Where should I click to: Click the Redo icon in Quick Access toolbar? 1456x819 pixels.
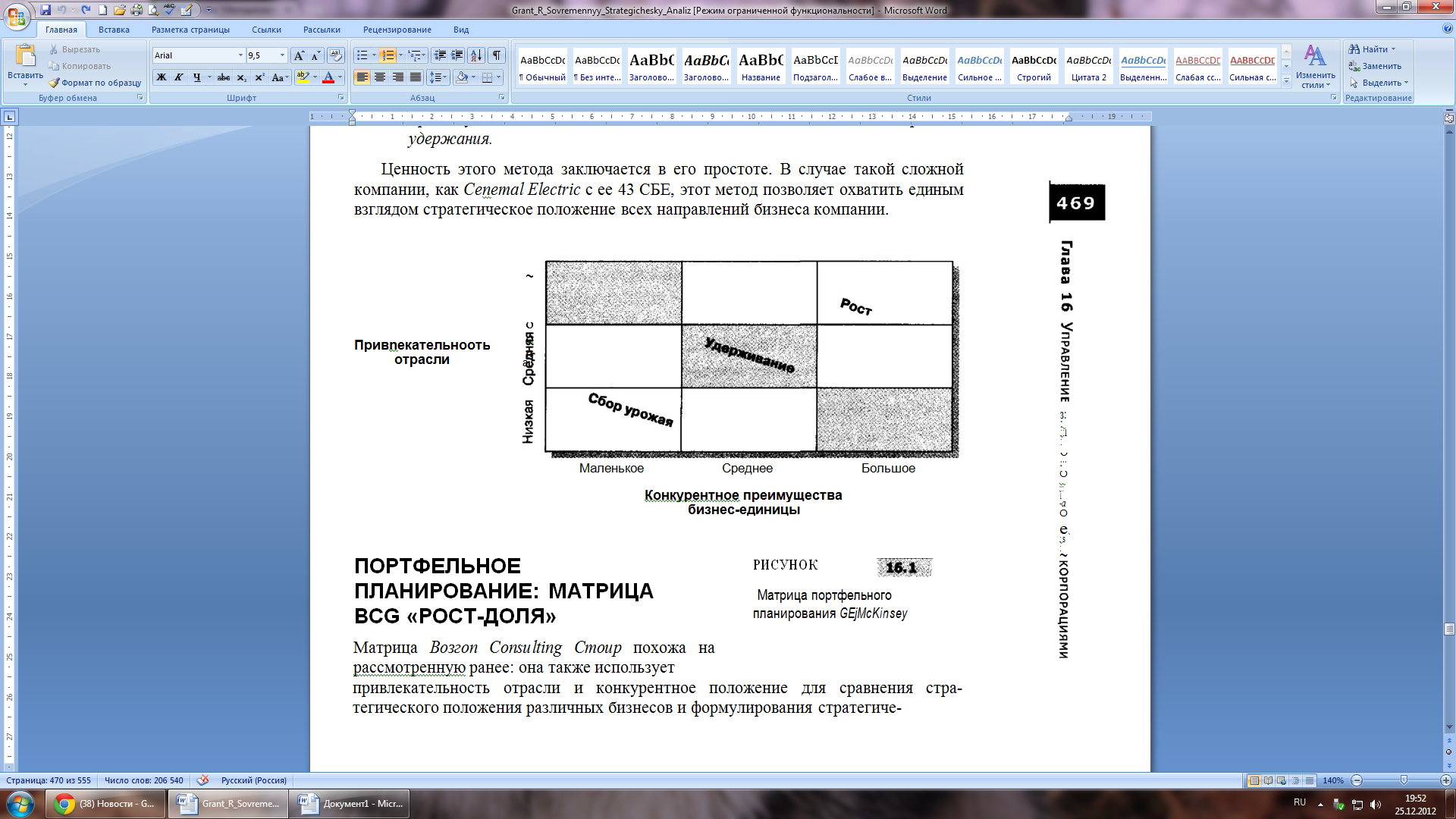click(x=86, y=10)
